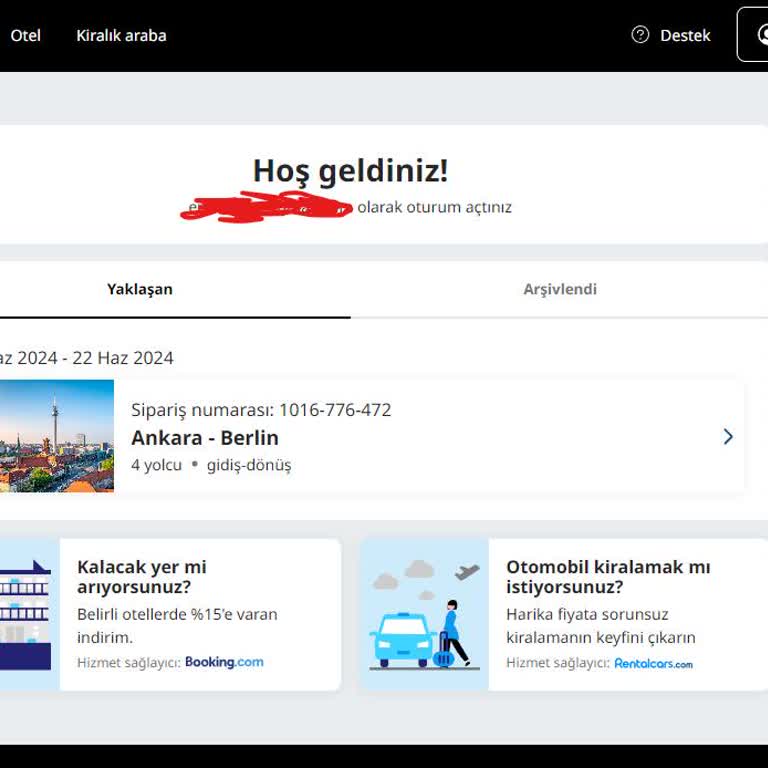The image size is (768, 768).
Task: Open the Kiralık araba menu item
Action: (121, 36)
